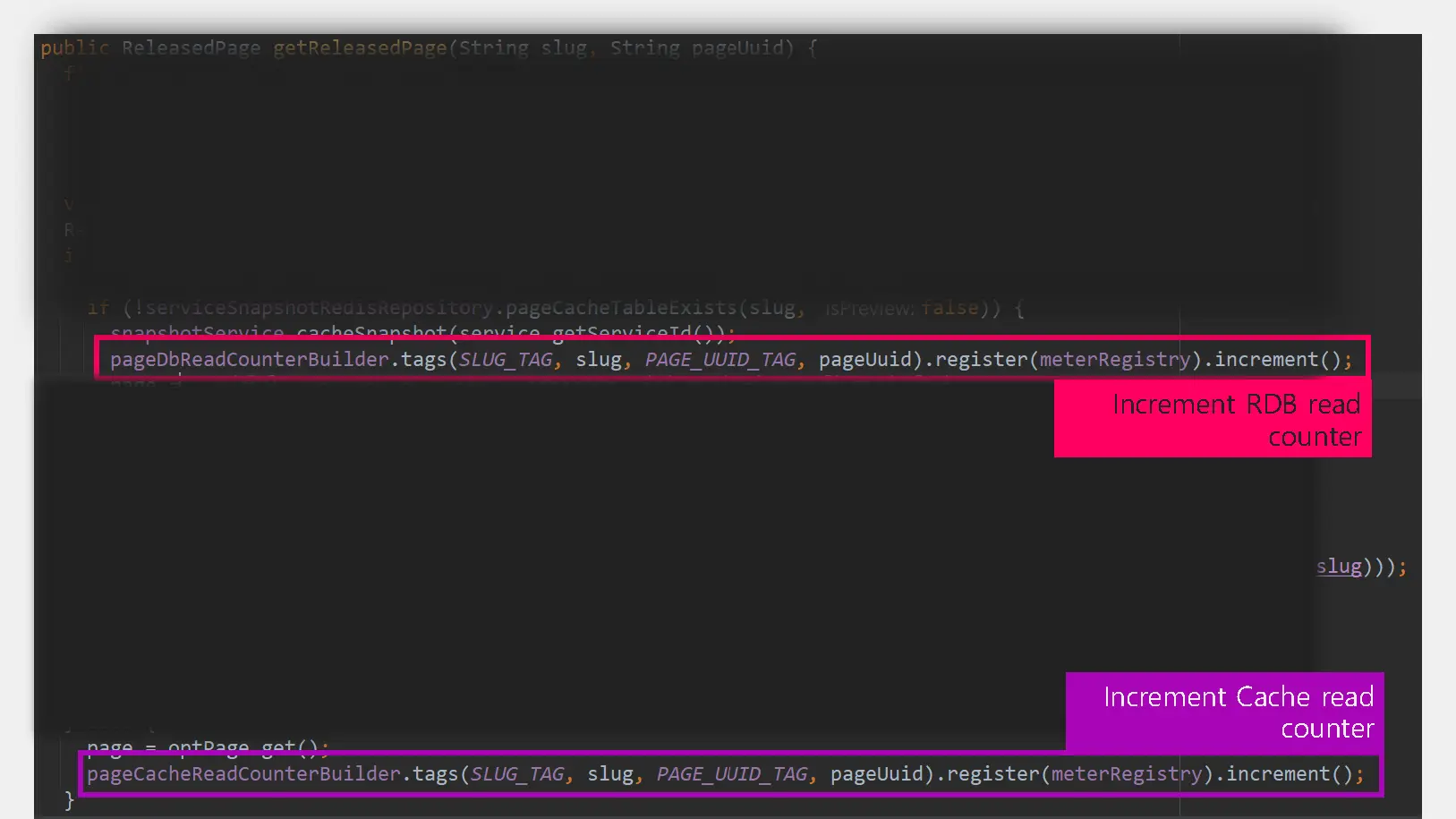Click the pageCacheReadCounterBuilder variable name
Screen dimensions: 1456x819
pos(243,774)
